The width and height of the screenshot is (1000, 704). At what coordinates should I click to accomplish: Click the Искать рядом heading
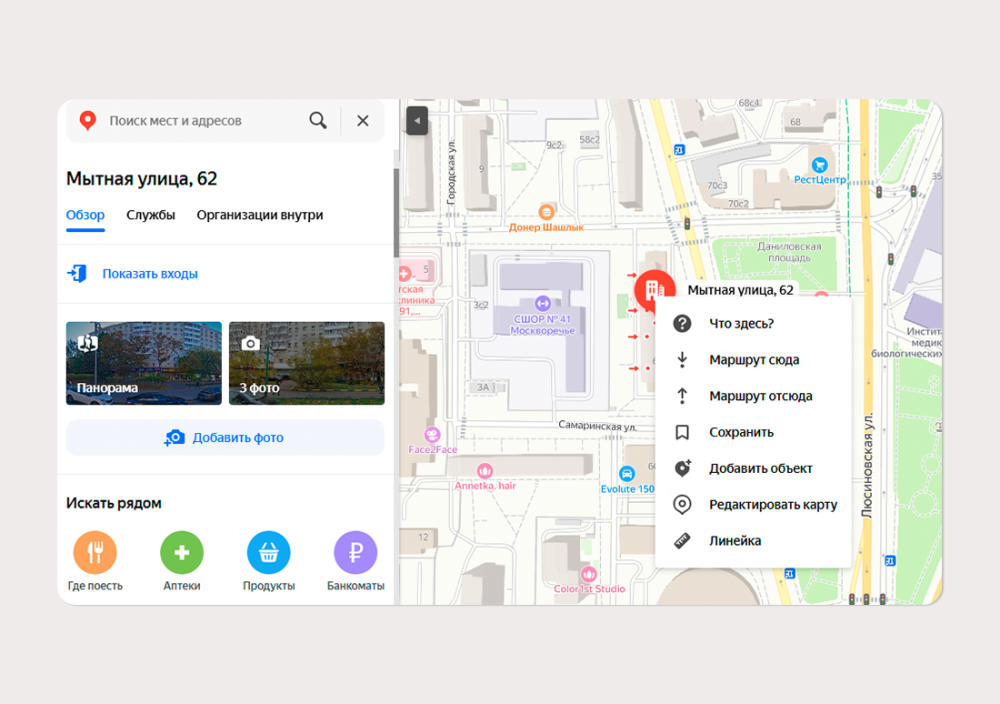114,503
